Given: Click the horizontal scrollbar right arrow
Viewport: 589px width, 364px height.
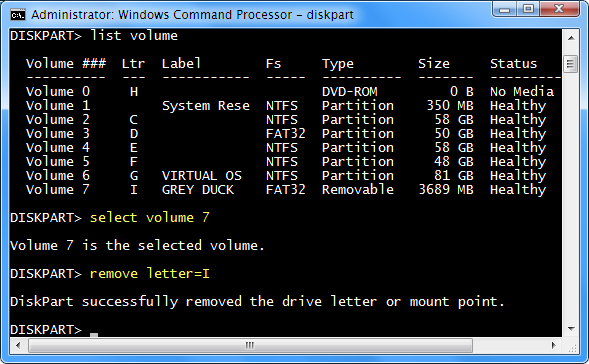Looking at the screenshot, I should point(554,345).
